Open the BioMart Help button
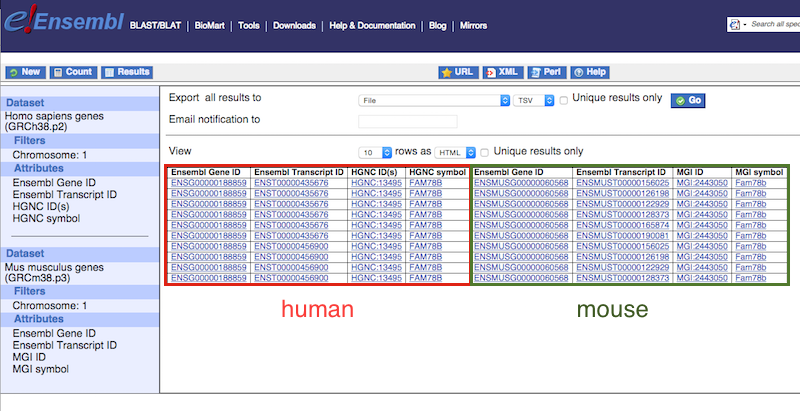This screenshot has height=411, width=800. click(x=590, y=72)
